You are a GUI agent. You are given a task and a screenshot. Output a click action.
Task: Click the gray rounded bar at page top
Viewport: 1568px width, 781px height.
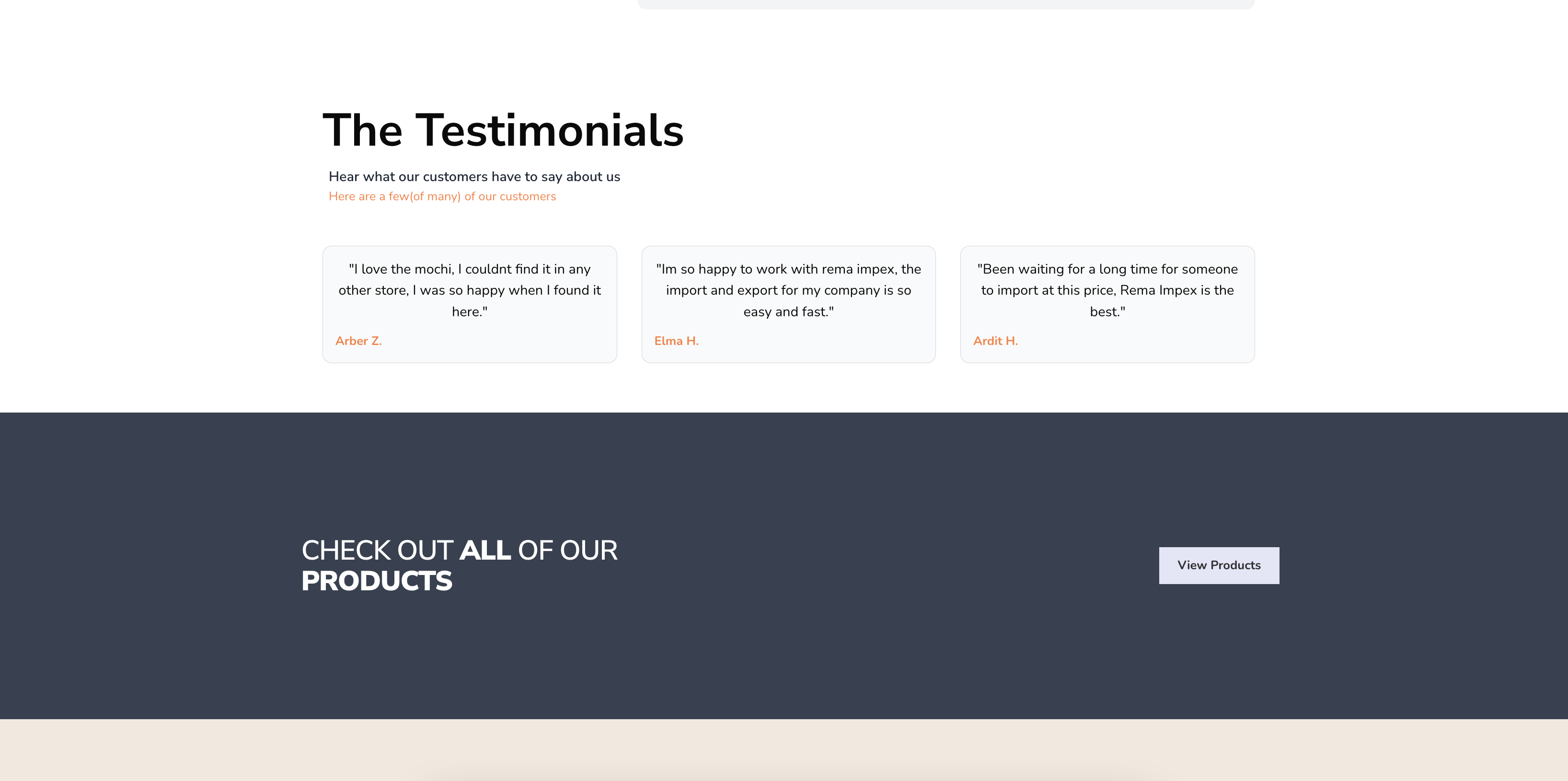[945, 4]
